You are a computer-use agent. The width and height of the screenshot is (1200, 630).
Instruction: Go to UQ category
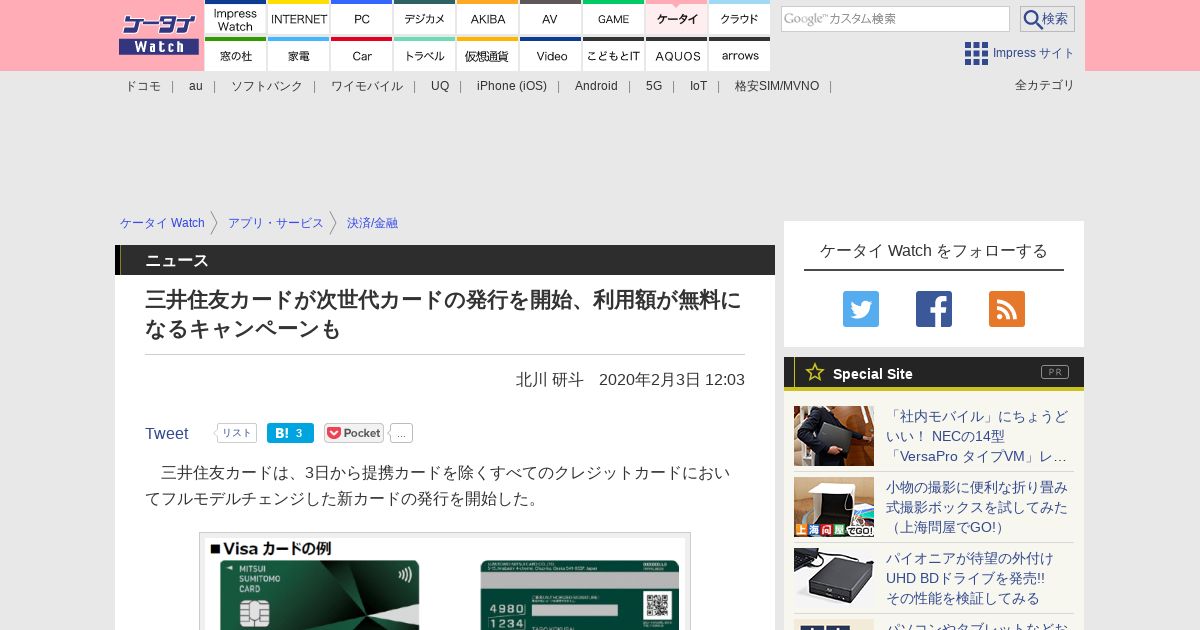click(440, 86)
